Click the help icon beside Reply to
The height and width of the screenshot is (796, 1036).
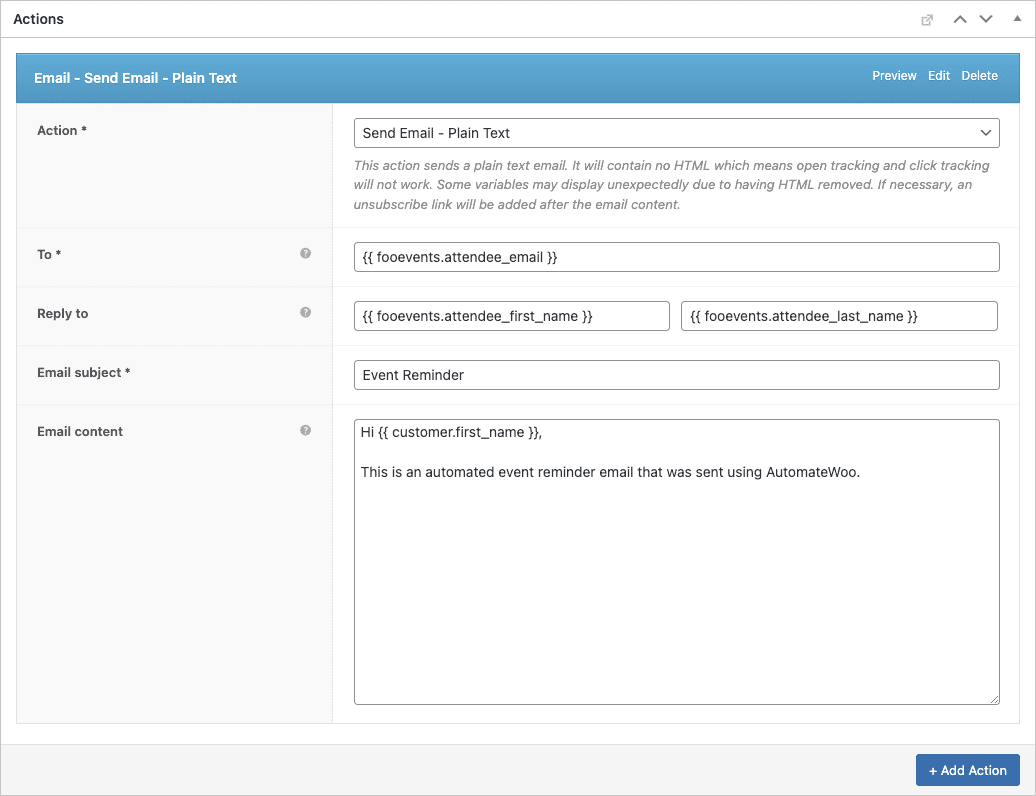click(306, 312)
